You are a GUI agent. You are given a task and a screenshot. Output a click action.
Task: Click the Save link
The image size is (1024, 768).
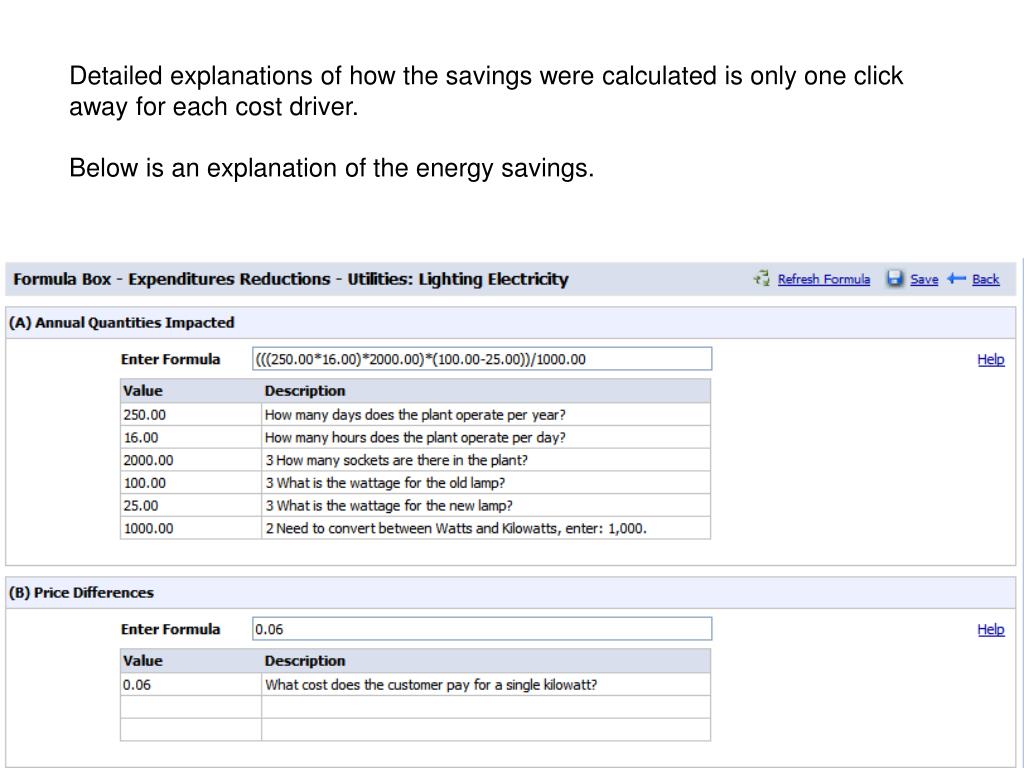click(x=924, y=279)
